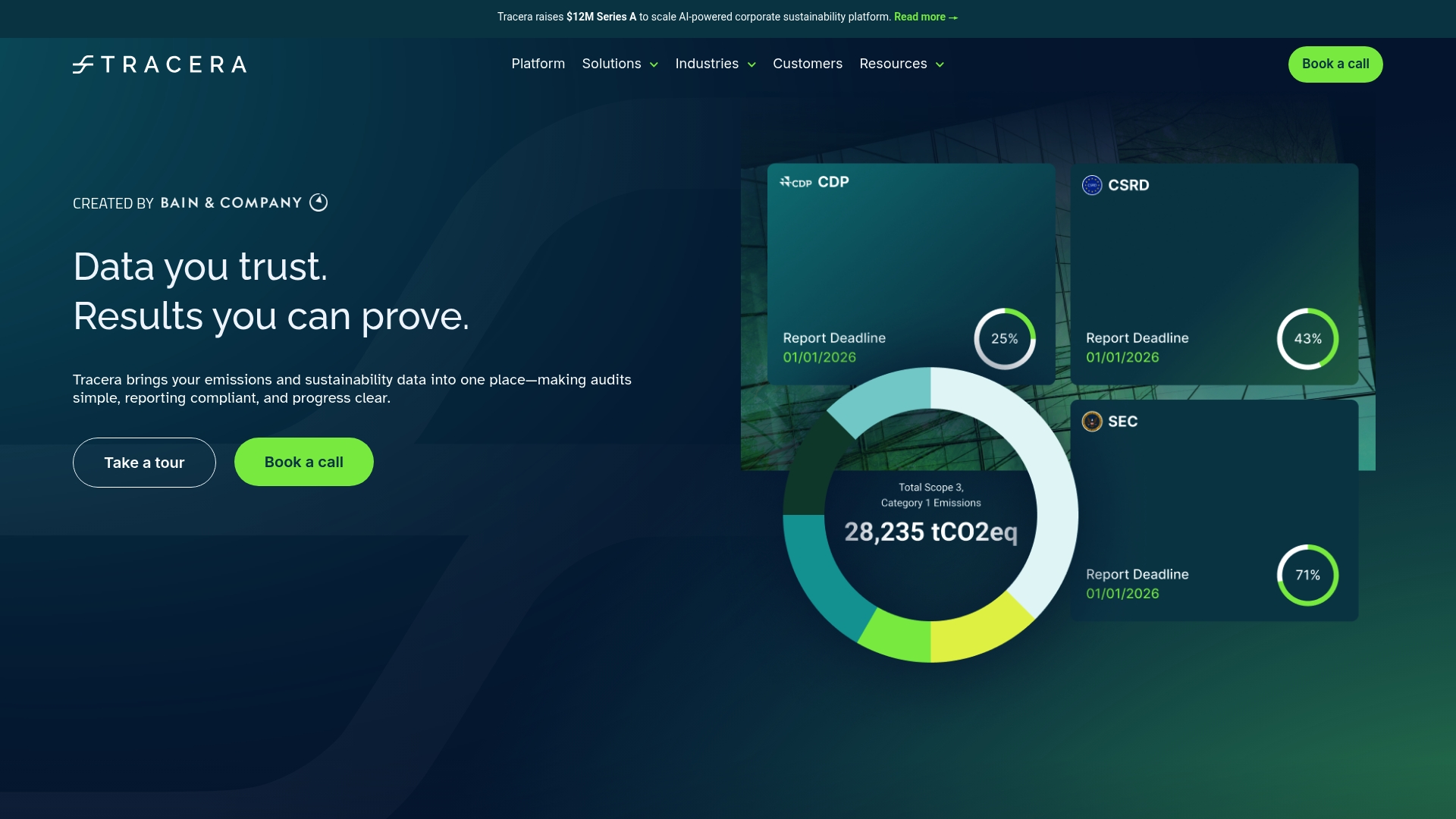Select the 01/01/2026 deadline on the CDP card
The height and width of the screenshot is (819, 1456).
tap(819, 356)
